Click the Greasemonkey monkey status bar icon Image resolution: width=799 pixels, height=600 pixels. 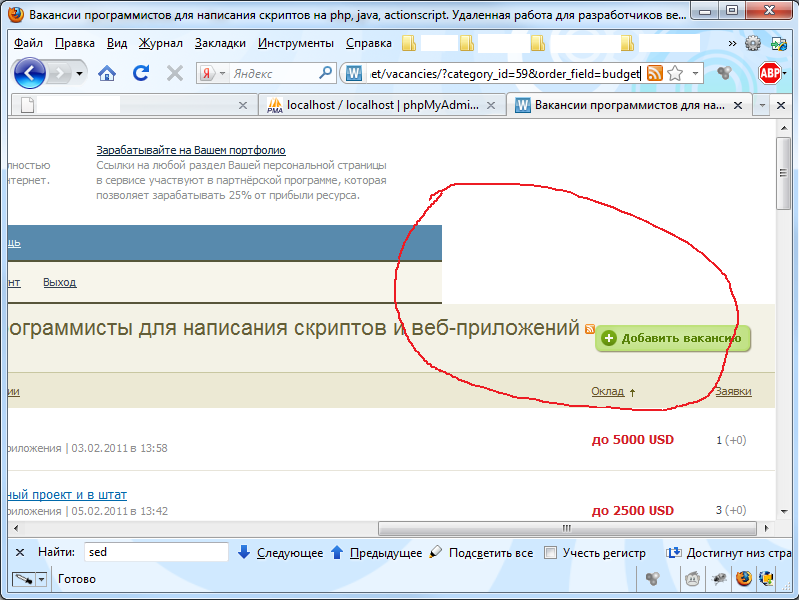[x=692, y=579]
